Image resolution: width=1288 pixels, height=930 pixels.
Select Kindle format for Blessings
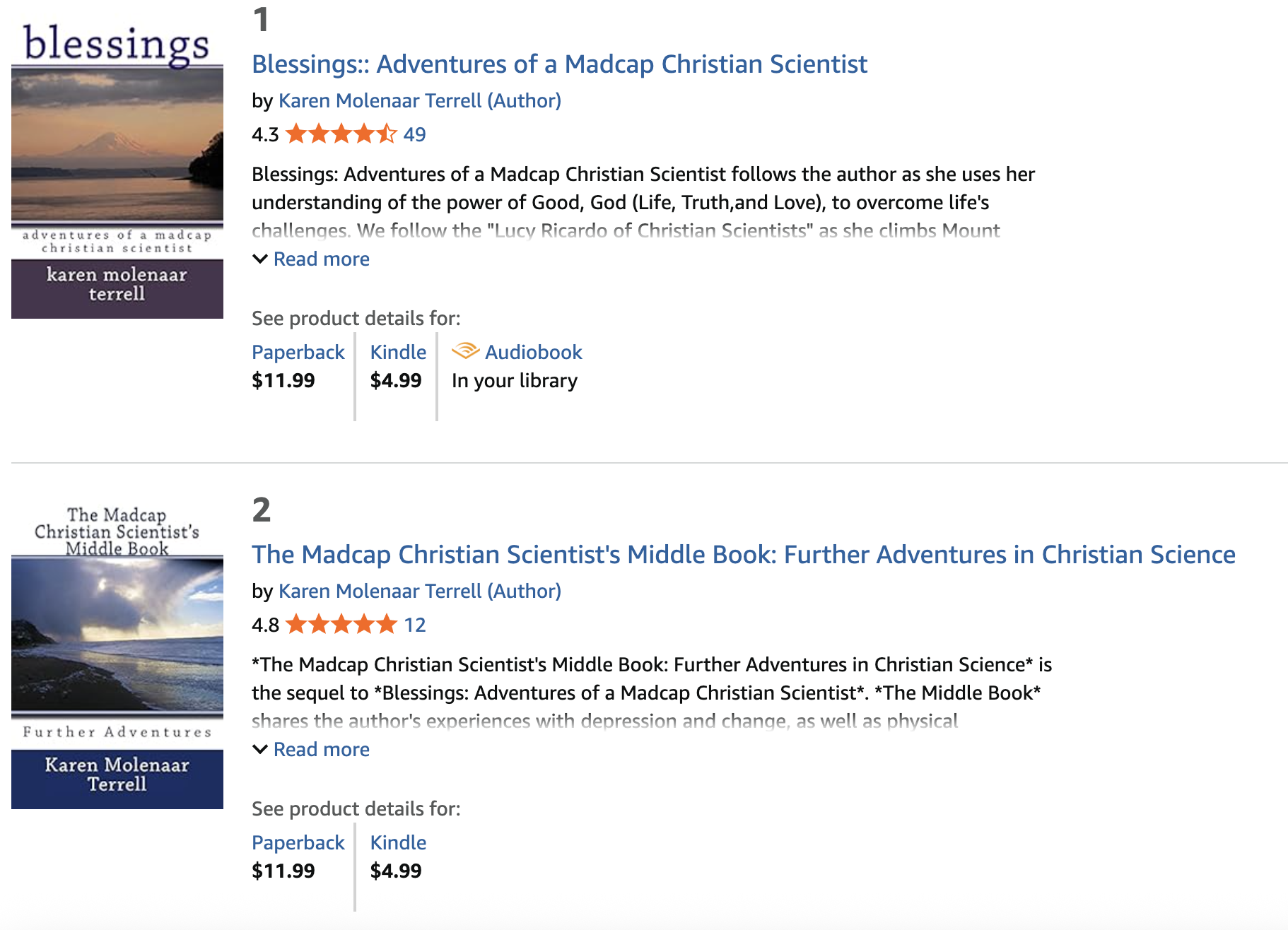click(x=398, y=352)
